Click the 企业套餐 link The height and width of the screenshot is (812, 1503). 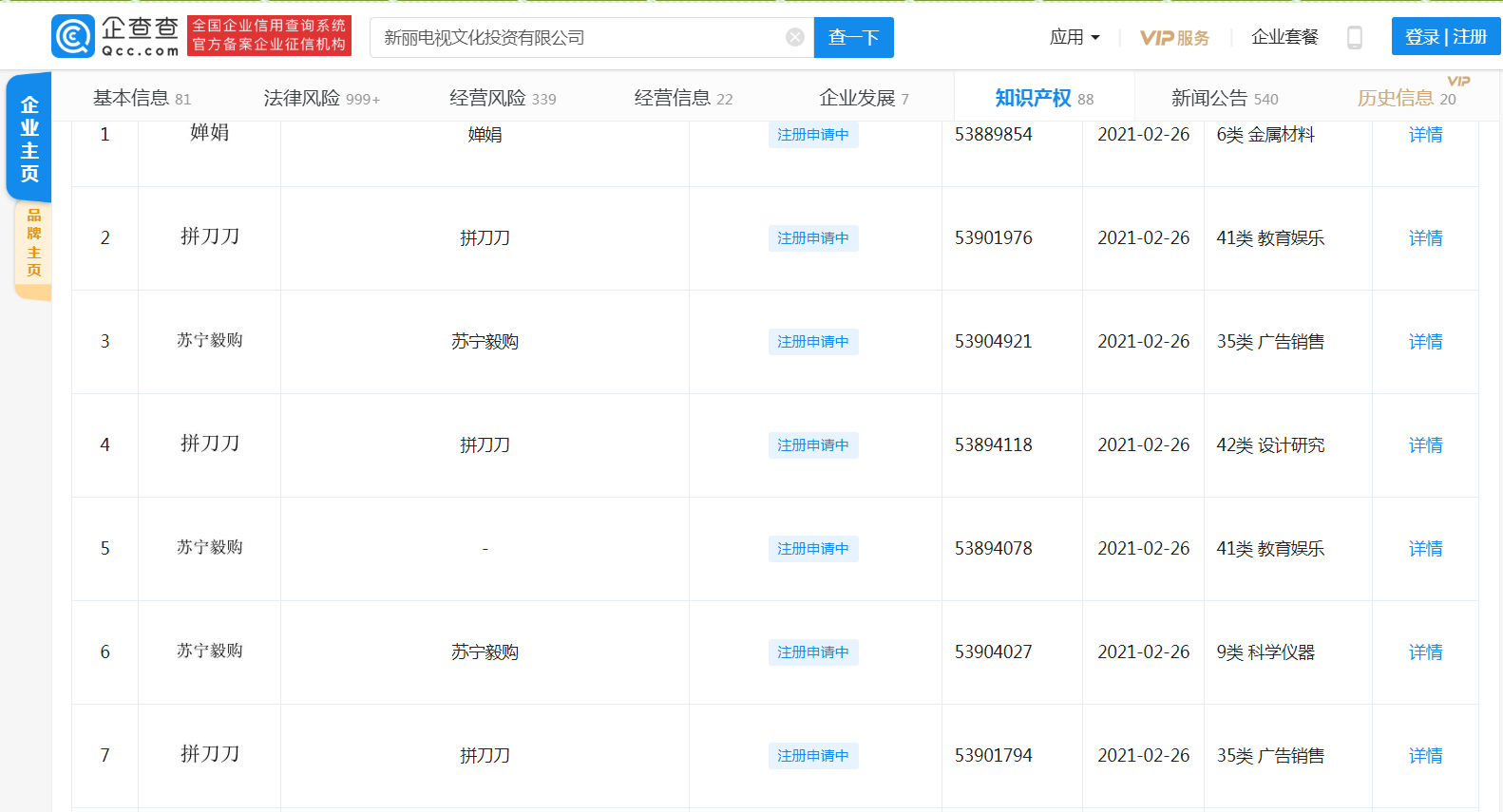(x=1284, y=37)
